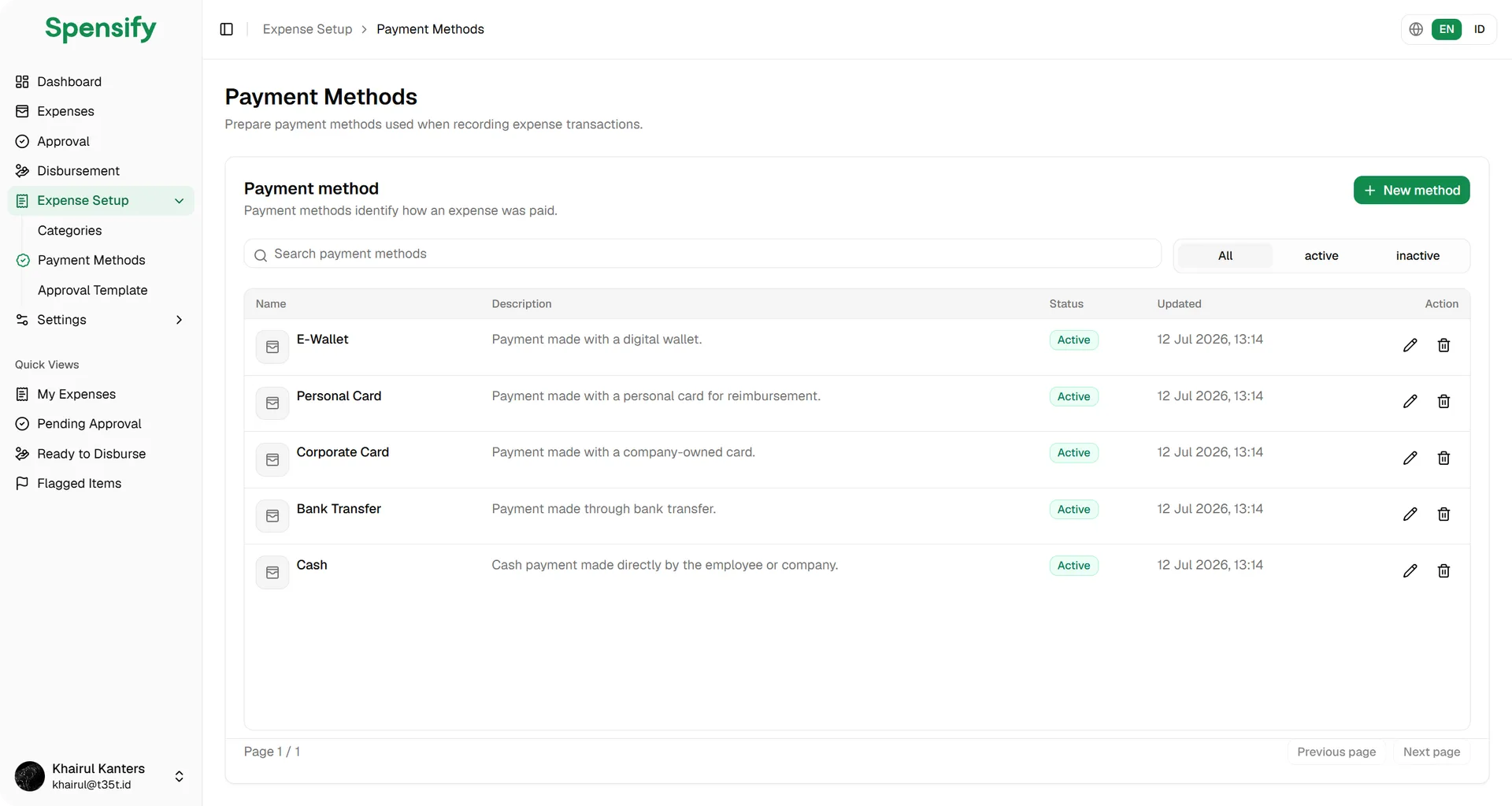Click the Corporate Card row icon
Image resolution: width=1512 pixels, height=806 pixels.
click(272, 459)
